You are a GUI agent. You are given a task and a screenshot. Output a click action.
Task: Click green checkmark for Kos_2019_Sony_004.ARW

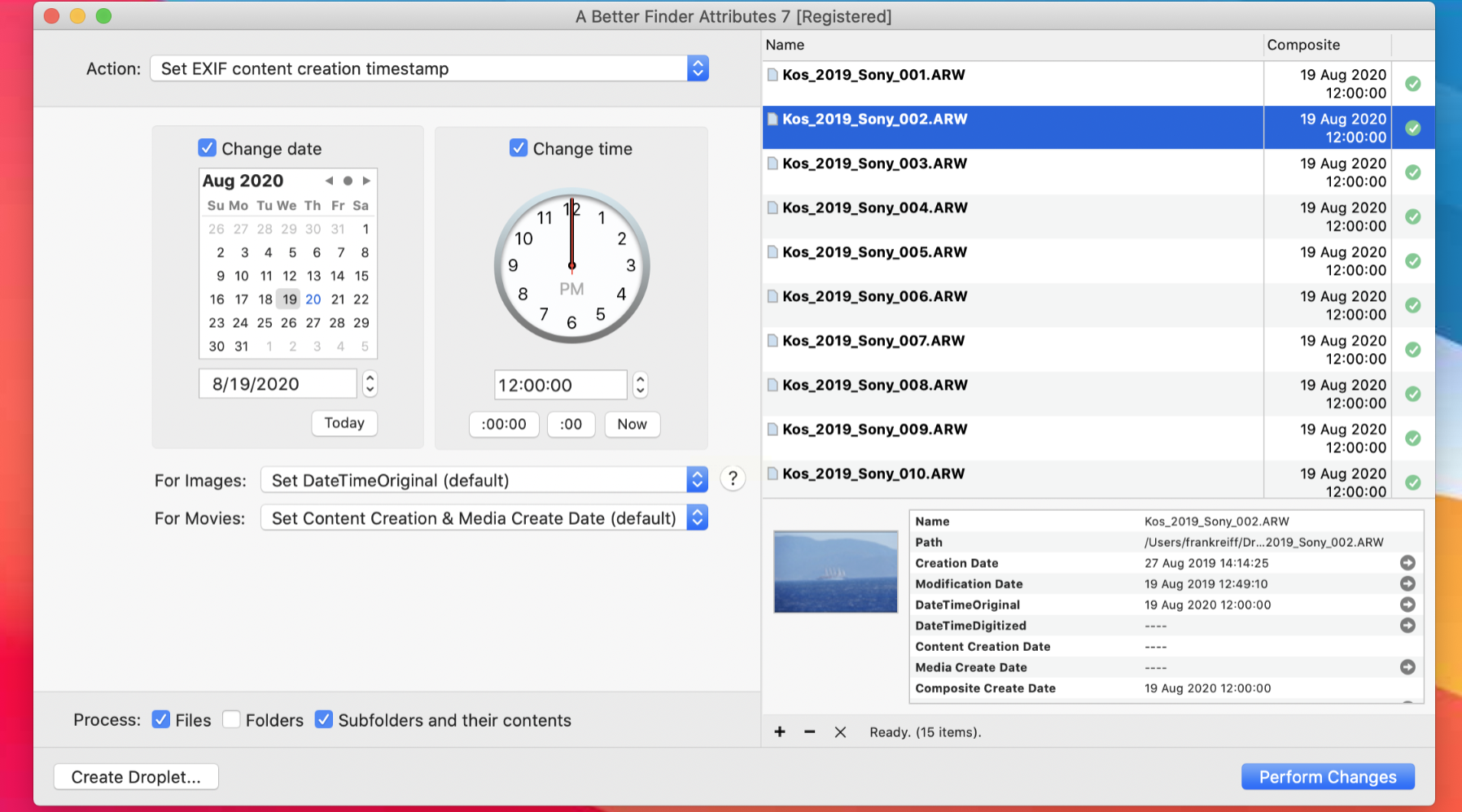click(x=1413, y=216)
